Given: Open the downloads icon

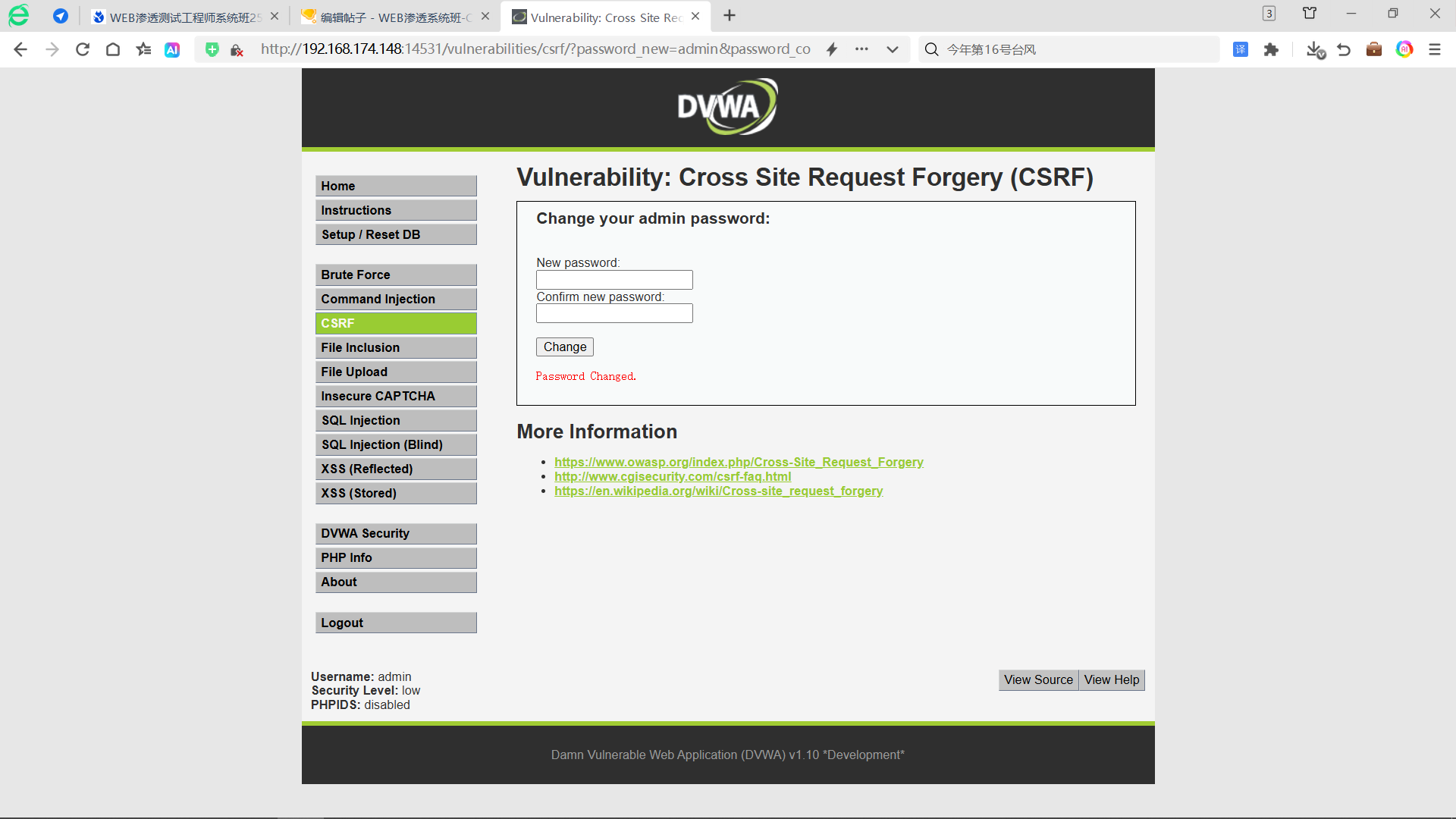Looking at the screenshot, I should tap(1315, 49).
